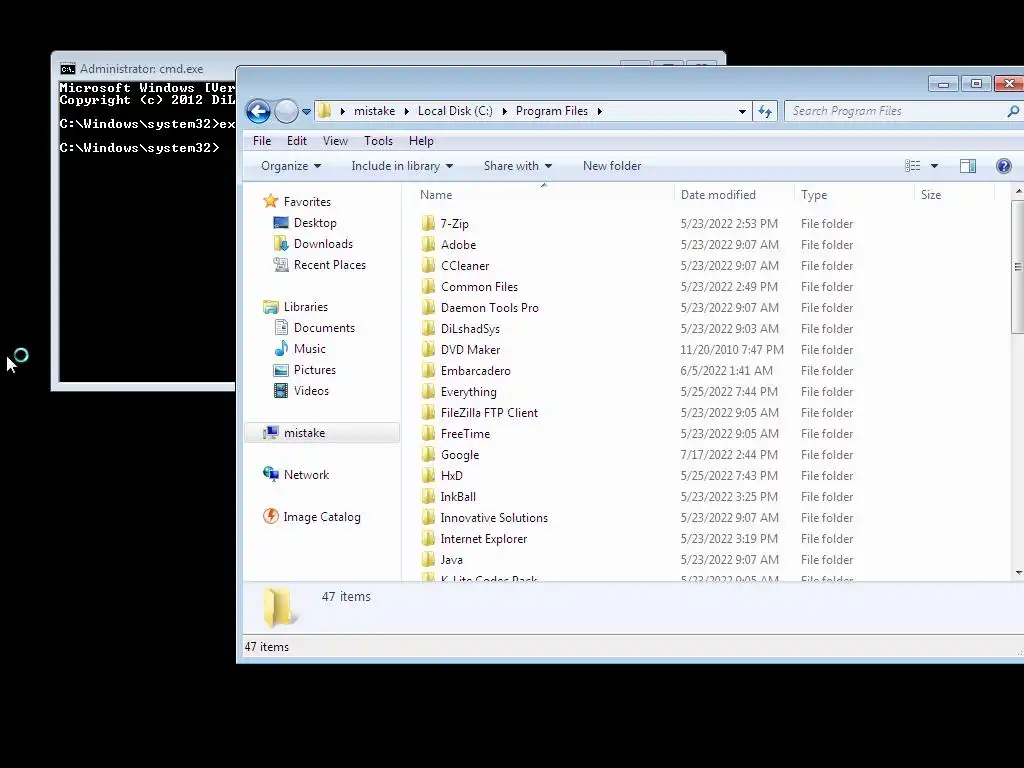Select the Everything folder icon
This screenshot has height=768, width=1024.
[x=428, y=391]
